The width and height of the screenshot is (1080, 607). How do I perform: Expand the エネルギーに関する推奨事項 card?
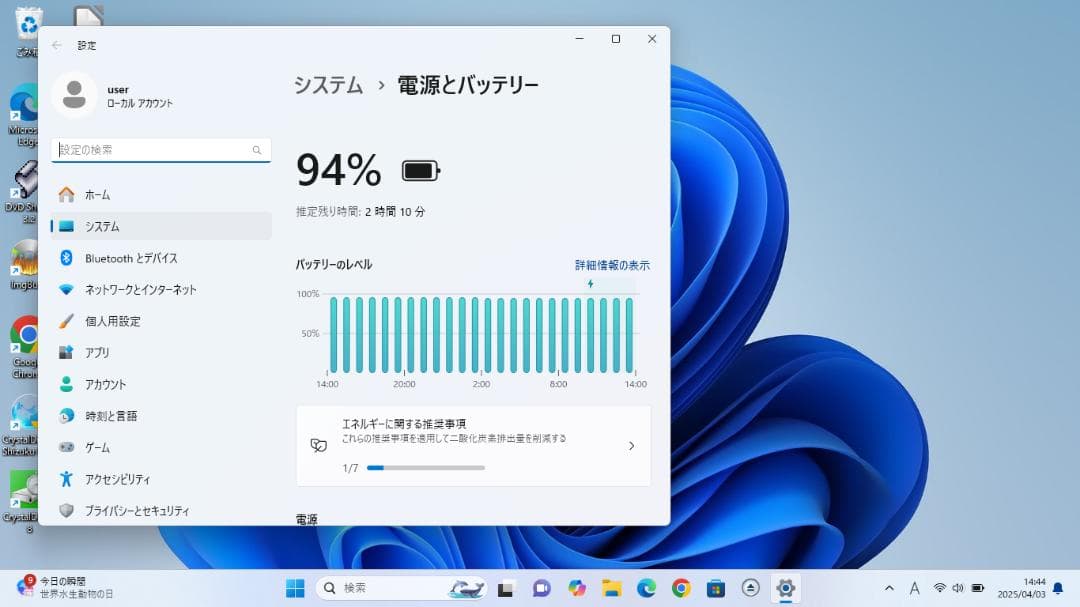tap(631, 446)
